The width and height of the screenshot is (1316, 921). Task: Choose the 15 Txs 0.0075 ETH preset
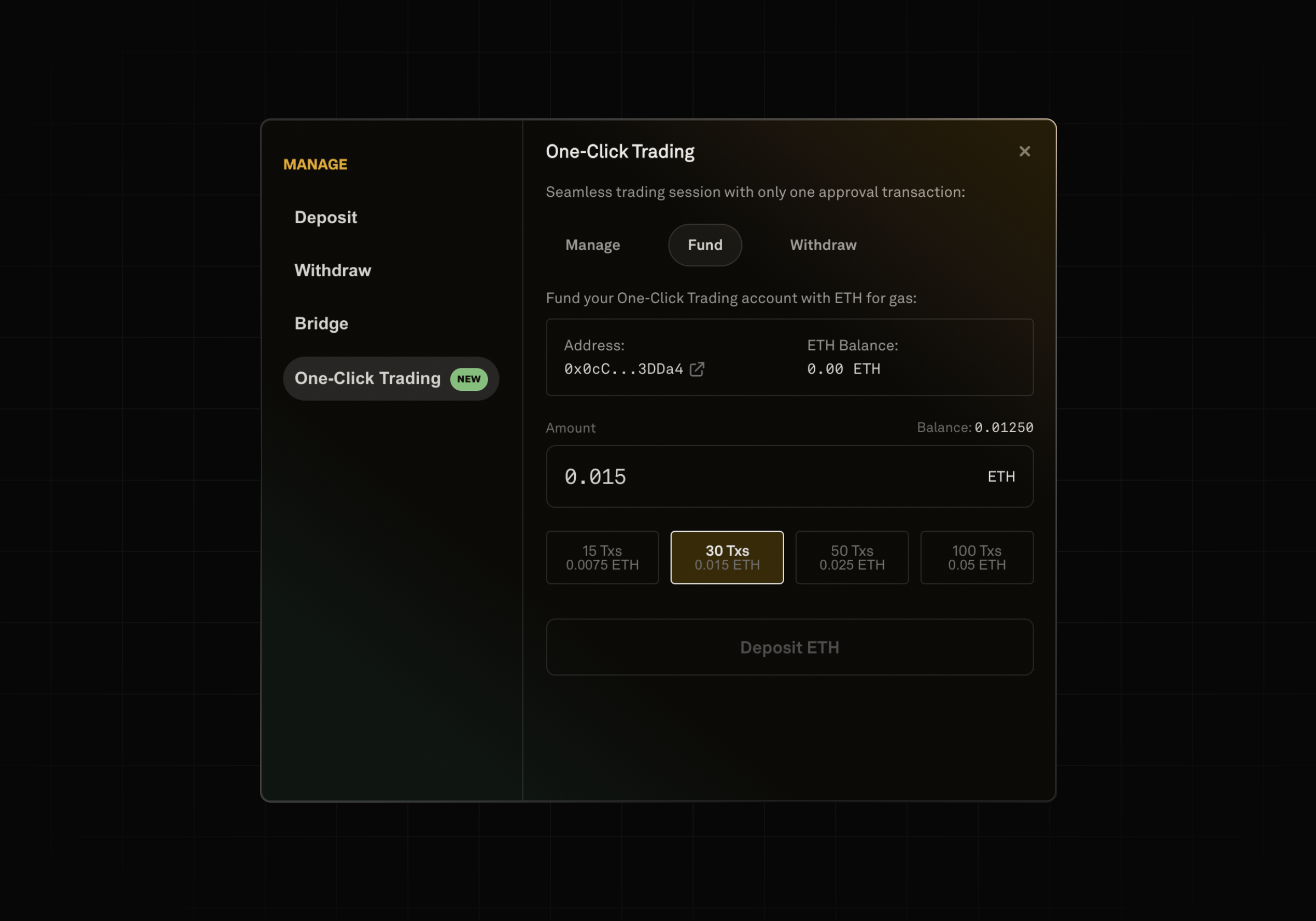(603, 558)
